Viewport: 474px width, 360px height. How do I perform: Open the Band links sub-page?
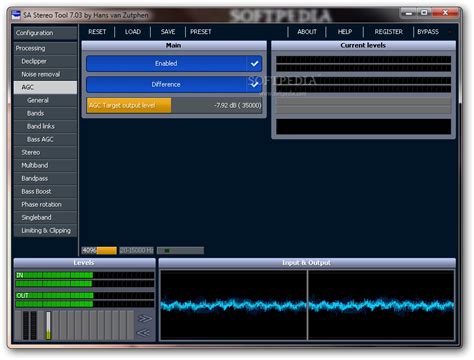(x=45, y=126)
